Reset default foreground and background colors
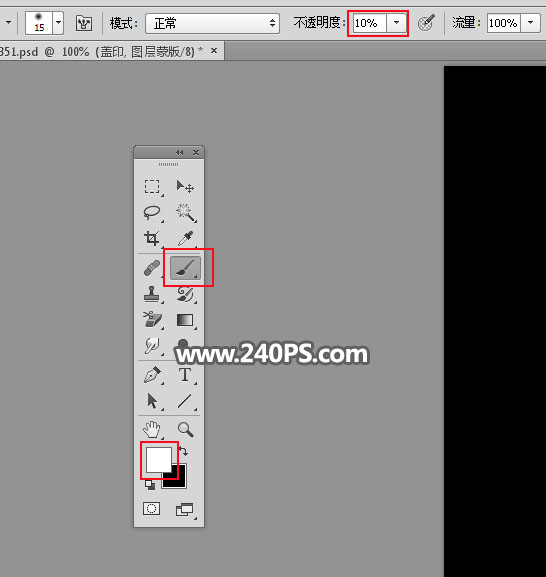 coord(150,485)
